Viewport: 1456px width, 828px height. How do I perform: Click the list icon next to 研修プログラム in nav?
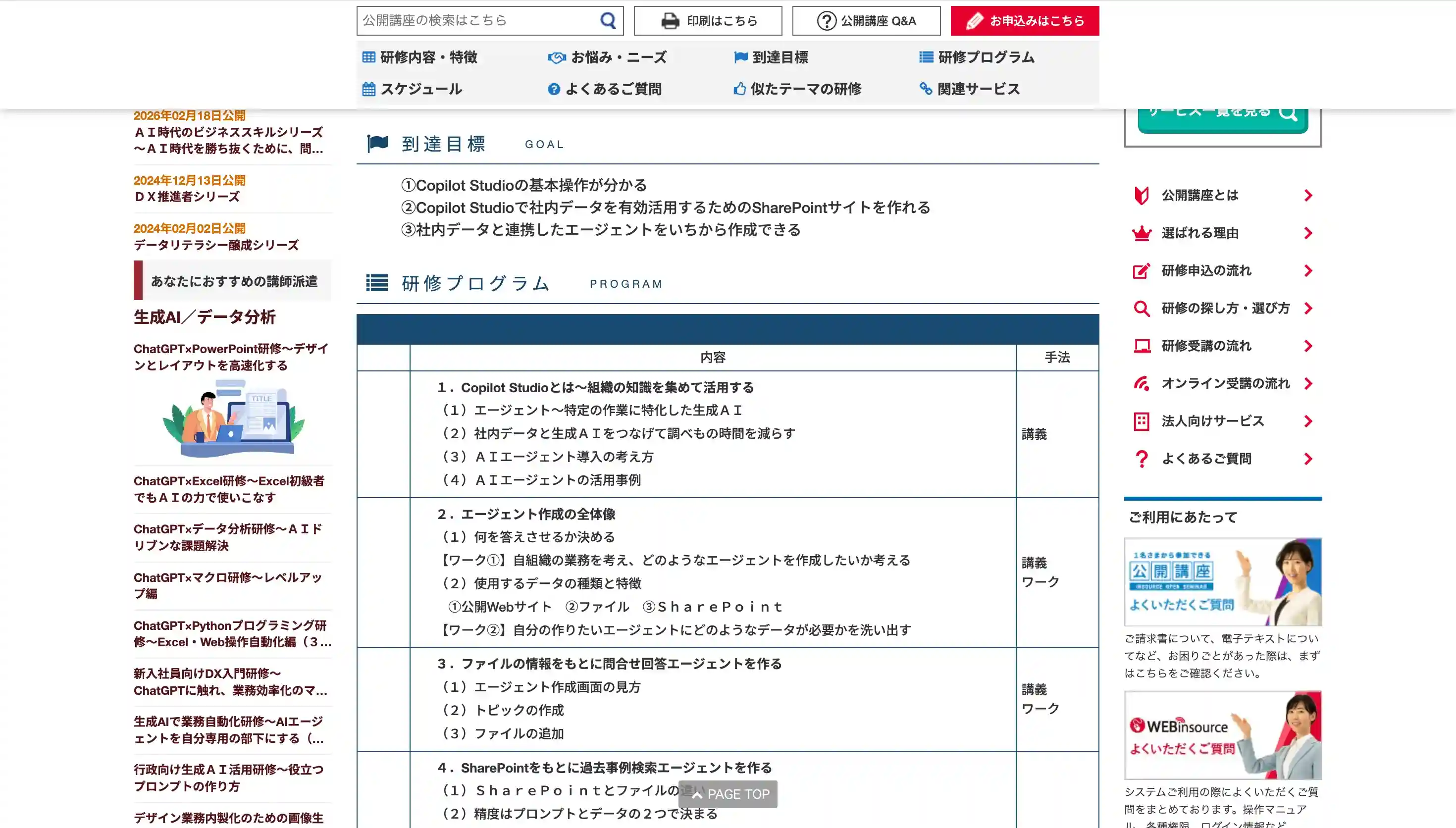(926, 57)
